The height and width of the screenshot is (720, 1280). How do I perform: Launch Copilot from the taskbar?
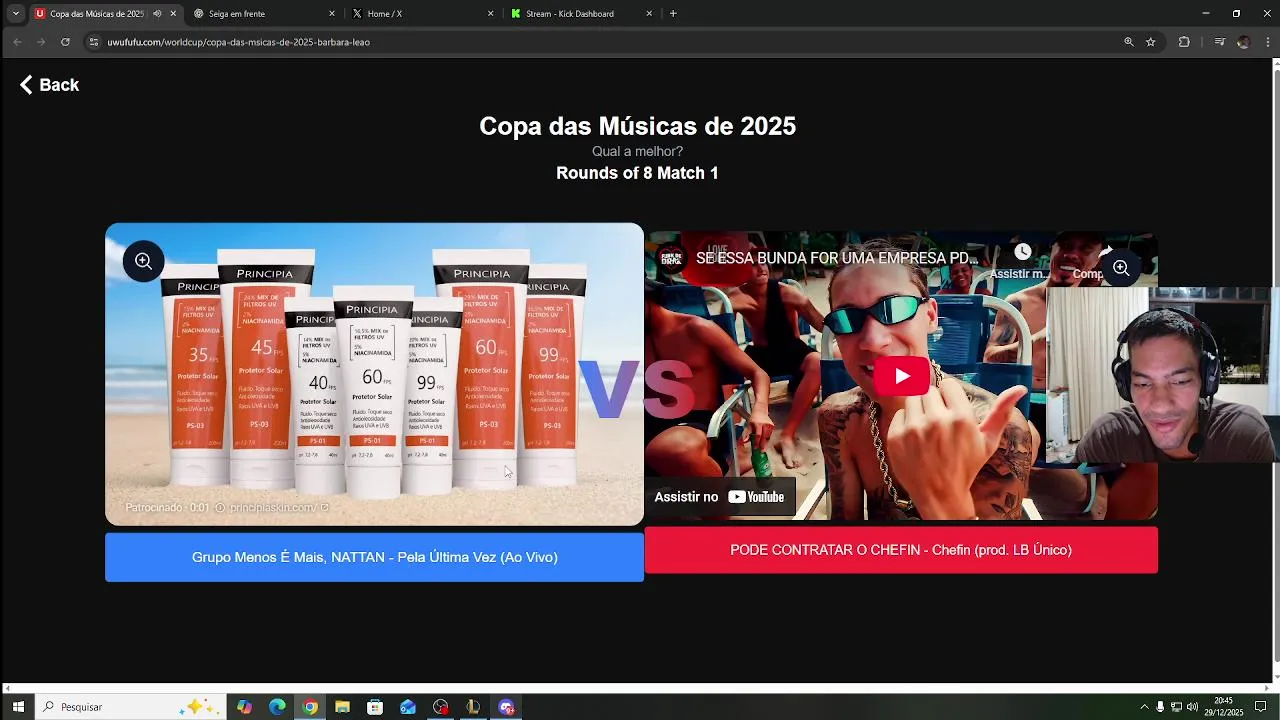point(245,707)
